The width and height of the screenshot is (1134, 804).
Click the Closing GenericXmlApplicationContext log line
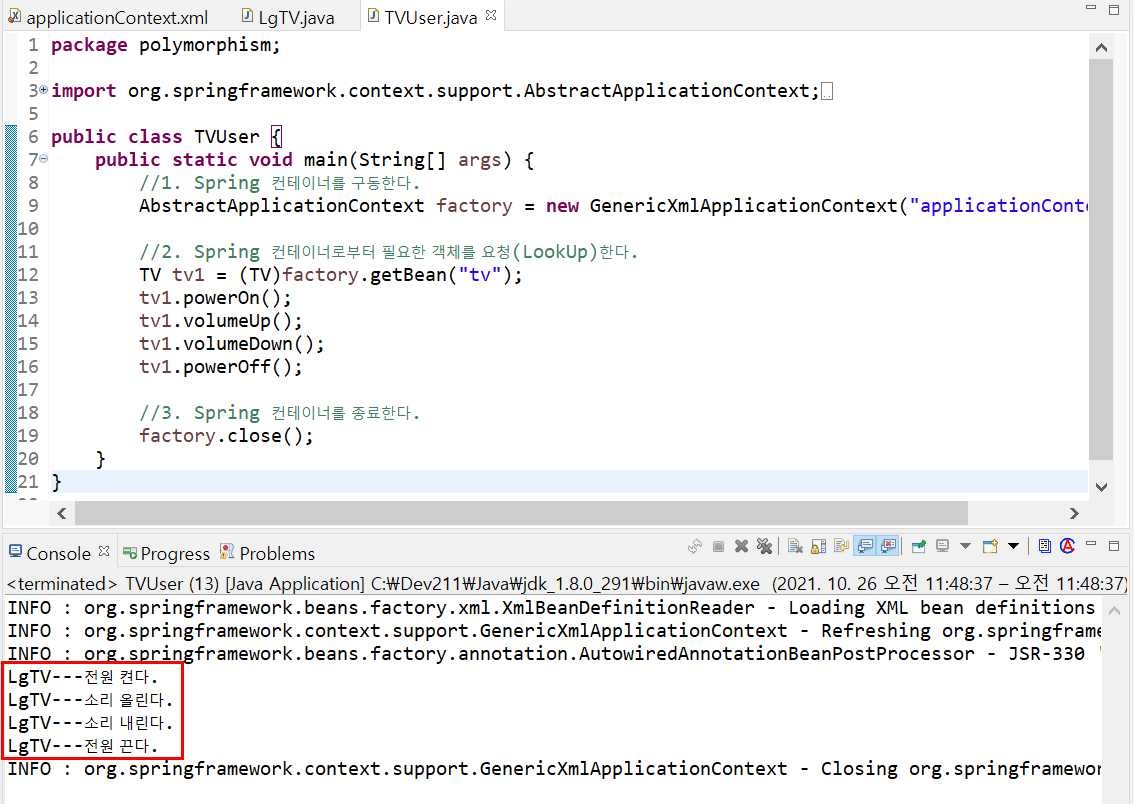pos(554,769)
